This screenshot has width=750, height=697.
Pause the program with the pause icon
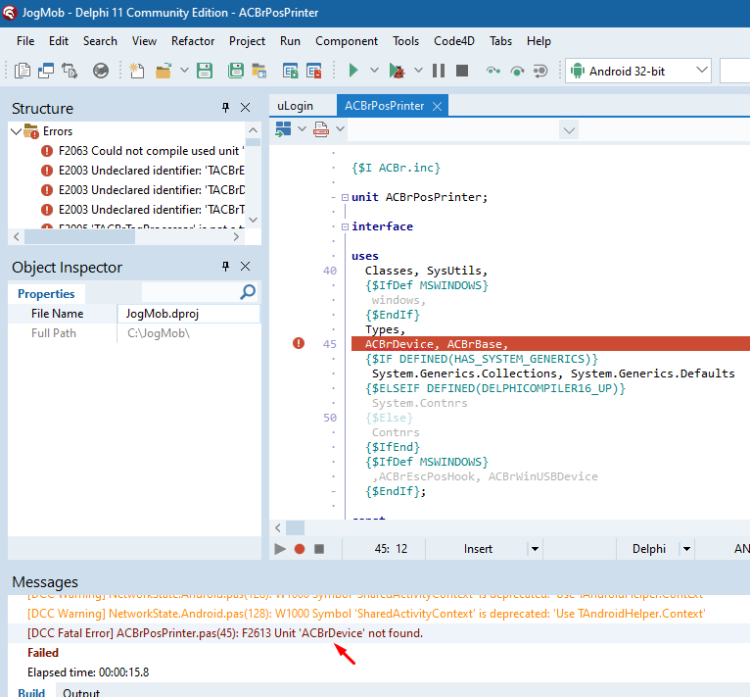coord(439,71)
